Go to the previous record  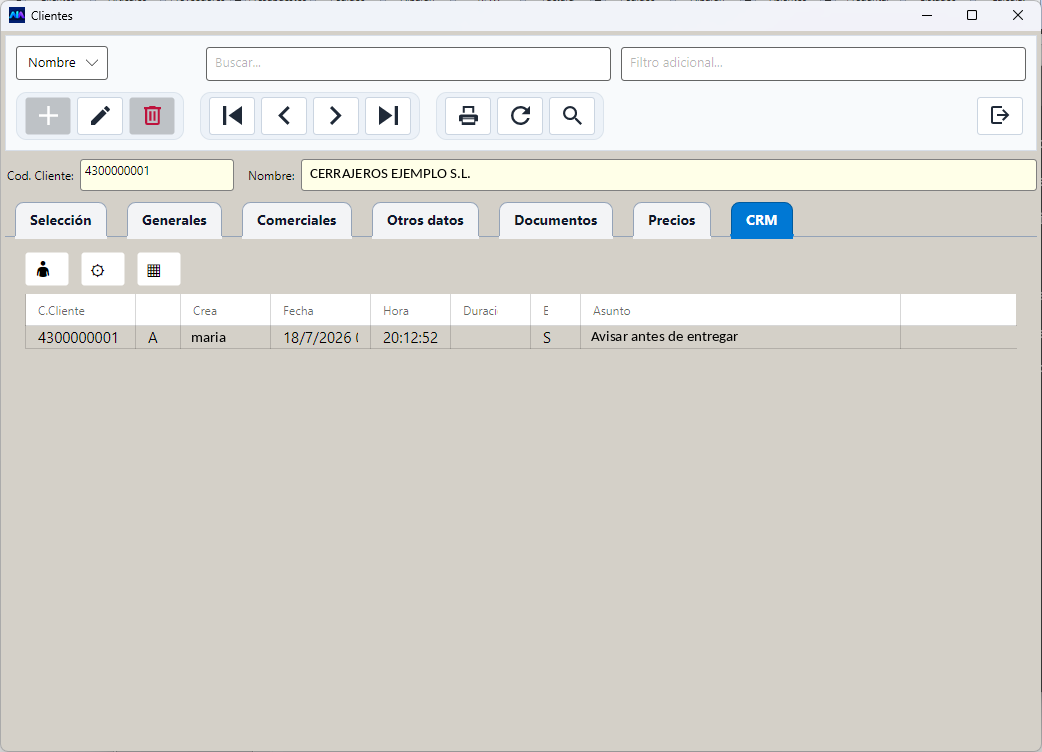point(284,116)
